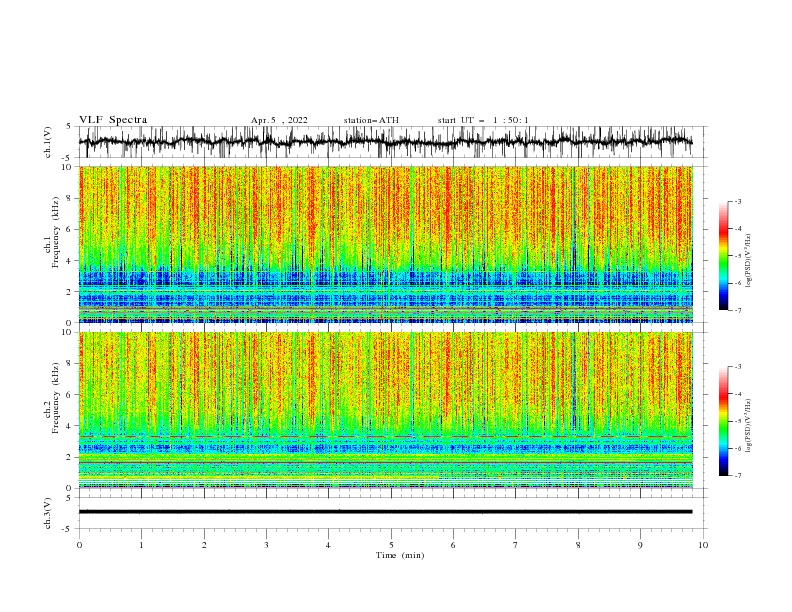
Task: Click time axis tick label "3"
Action: point(266,545)
